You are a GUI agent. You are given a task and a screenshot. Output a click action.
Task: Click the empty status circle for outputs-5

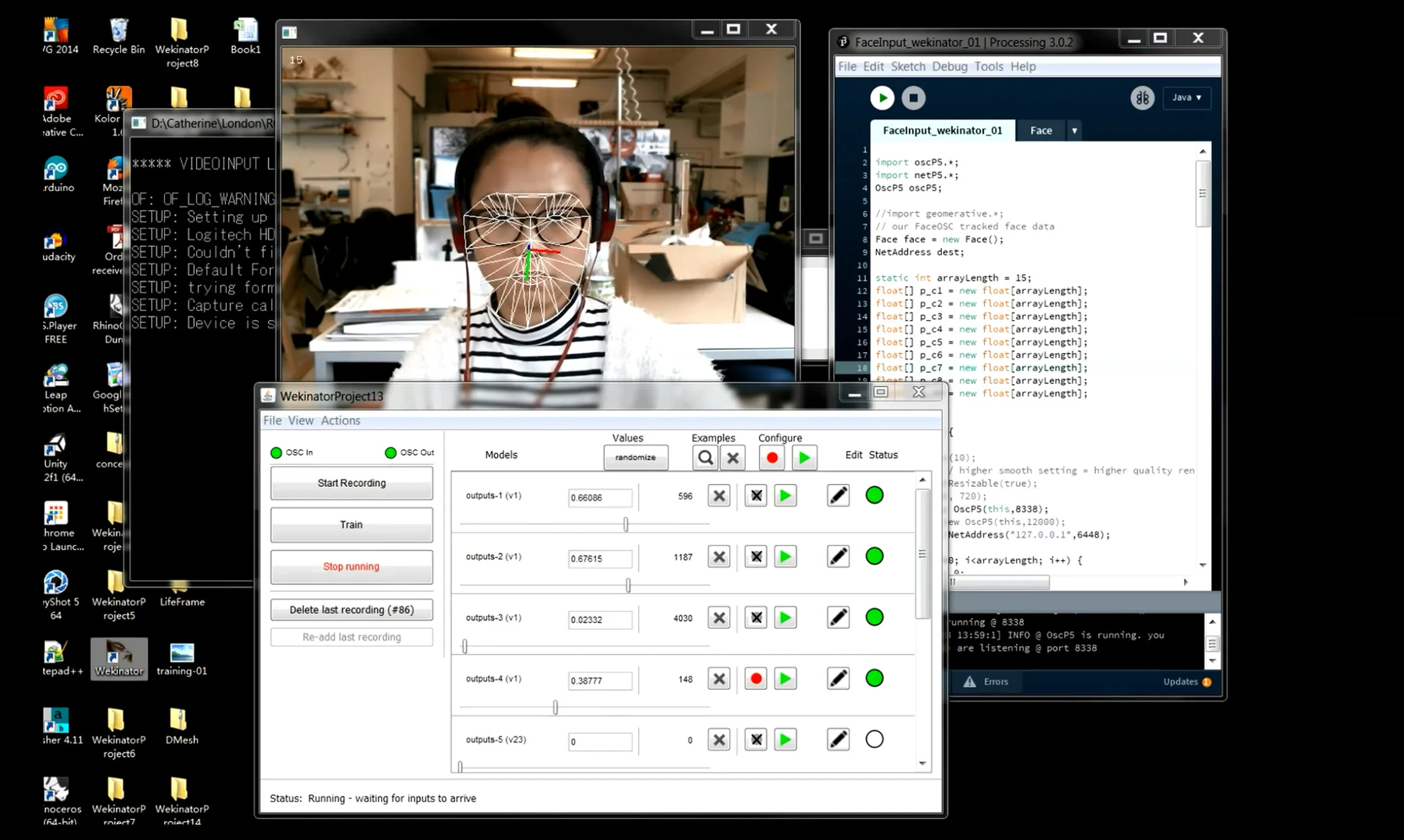(x=874, y=739)
